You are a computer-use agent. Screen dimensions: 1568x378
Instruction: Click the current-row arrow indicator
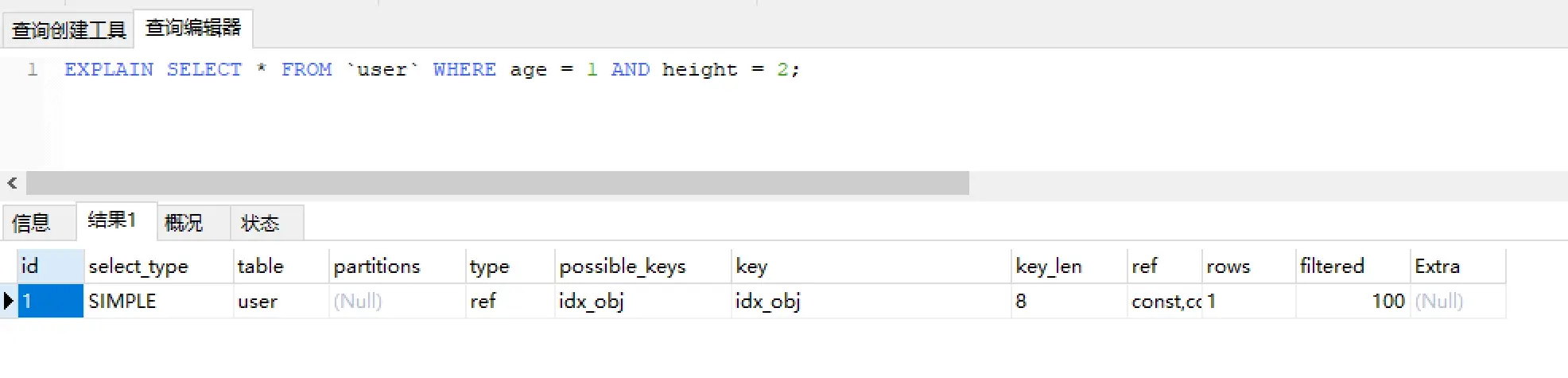8,301
